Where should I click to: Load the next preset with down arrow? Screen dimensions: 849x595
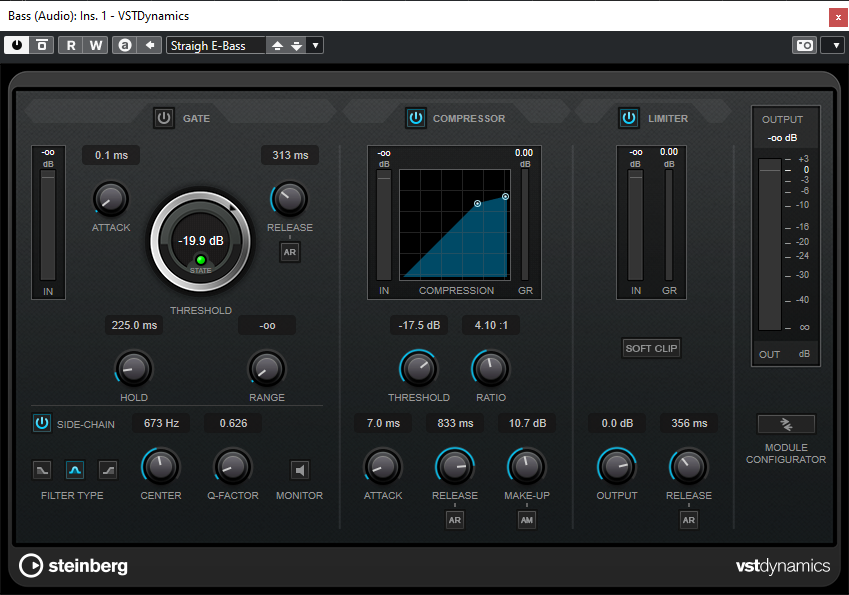[297, 45]
